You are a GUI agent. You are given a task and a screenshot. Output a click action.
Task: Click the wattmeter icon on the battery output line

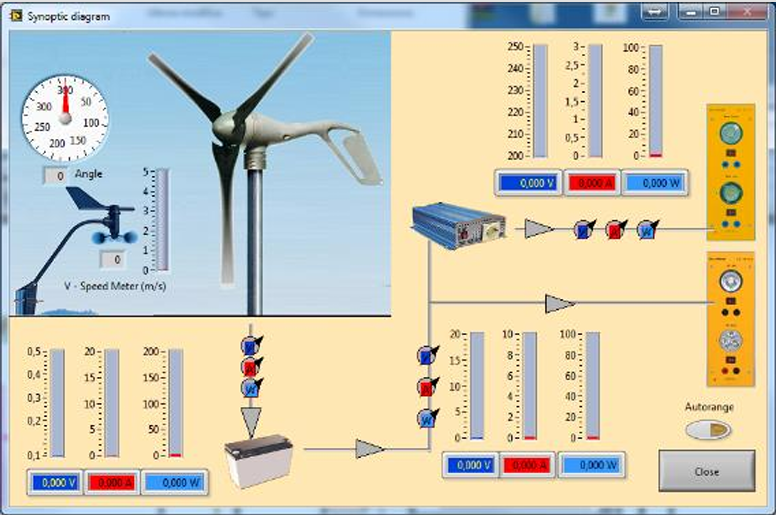[x=427, y=419]
